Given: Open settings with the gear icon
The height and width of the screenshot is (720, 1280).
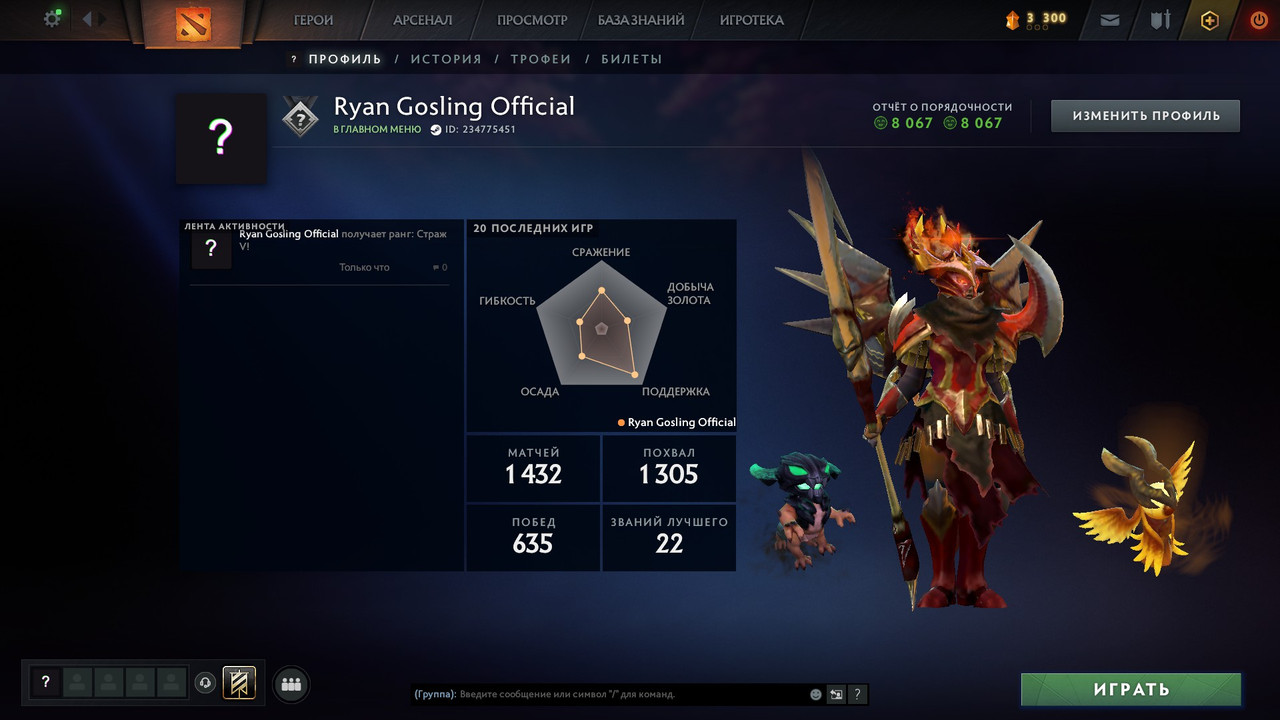Looking at the screenshot, I should [x=52, y=19].
